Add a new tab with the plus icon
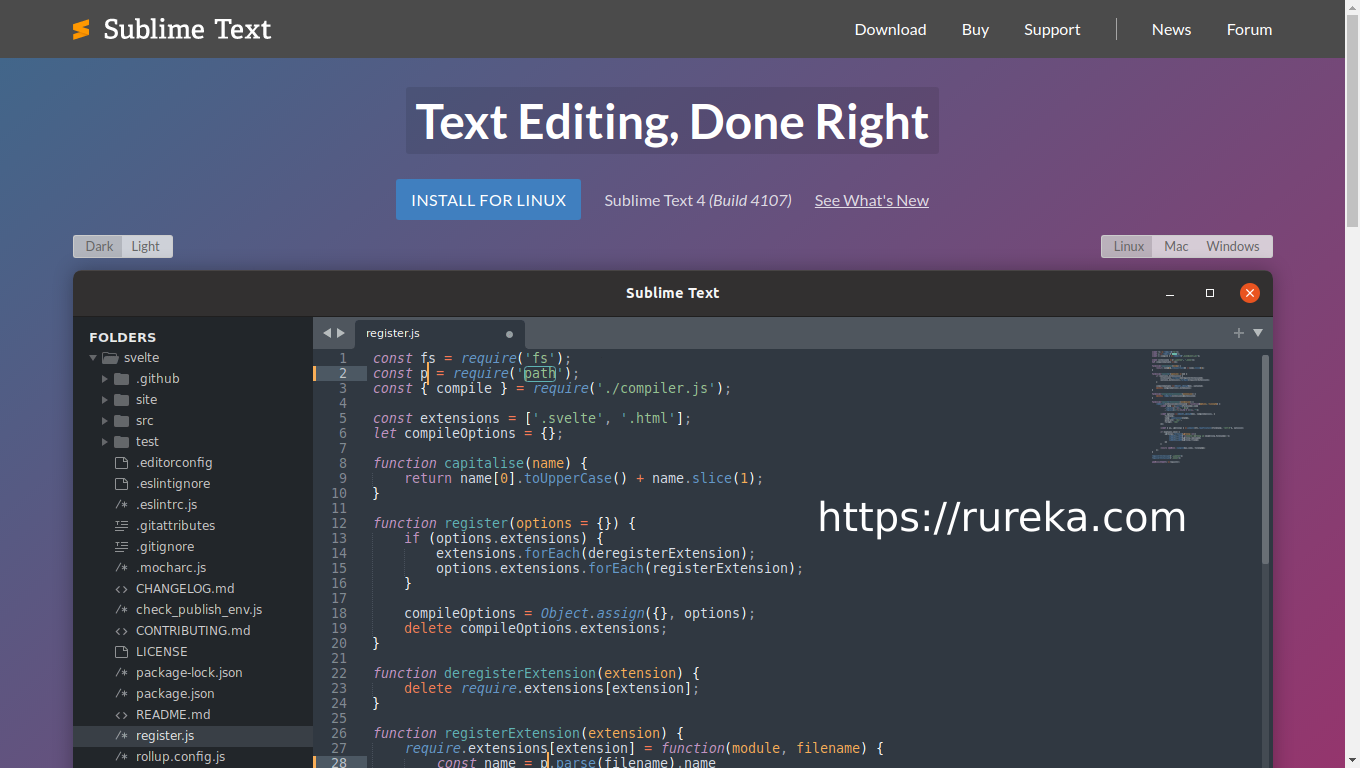This screenshot has height=768, width=1360. click(x=1239, y=333)
